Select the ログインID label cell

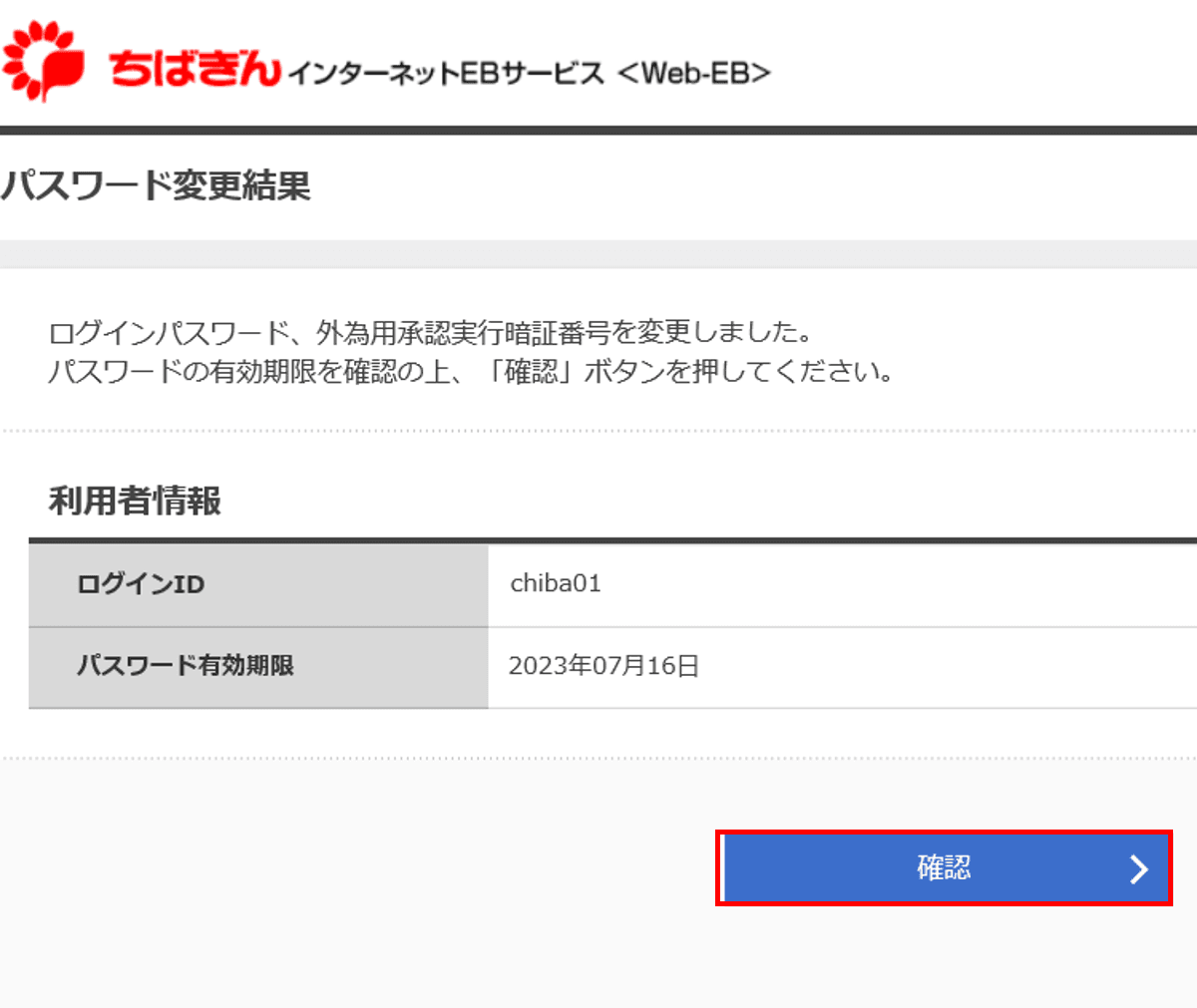click(257, 585)
